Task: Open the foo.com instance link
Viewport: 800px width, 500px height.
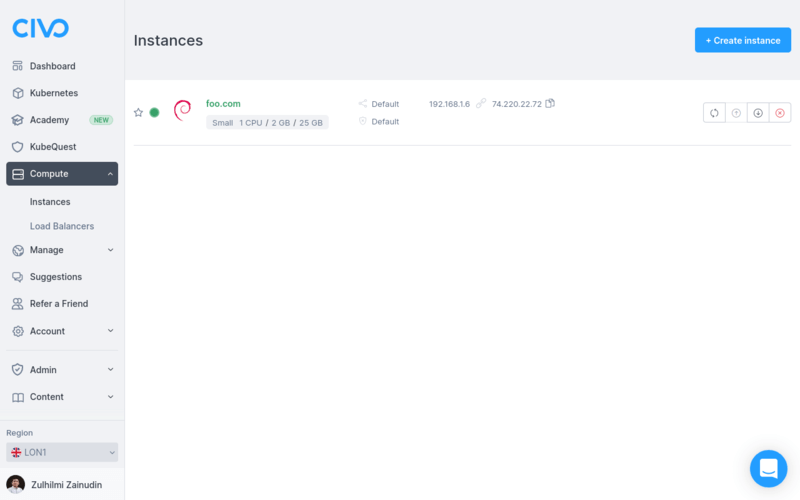Action: coord(223,104)
